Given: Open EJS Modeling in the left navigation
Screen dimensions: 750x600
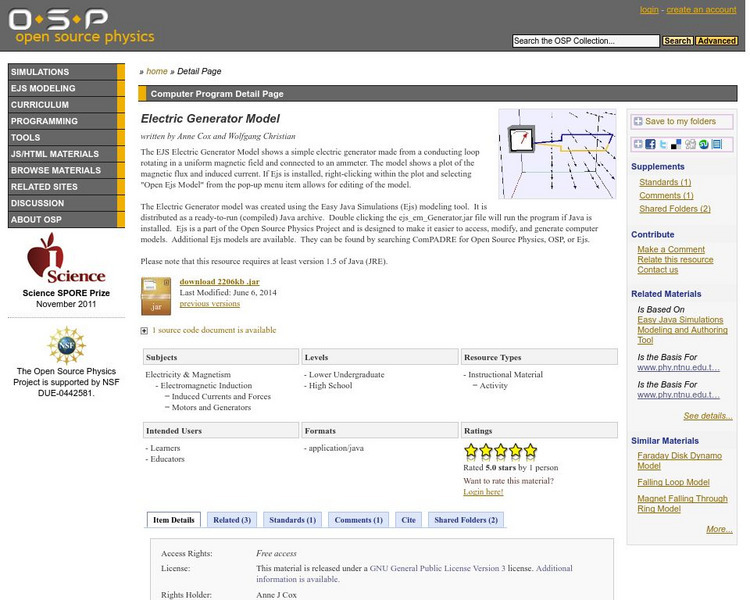Looking at the screenshot, I should click(x=66, y=88).
